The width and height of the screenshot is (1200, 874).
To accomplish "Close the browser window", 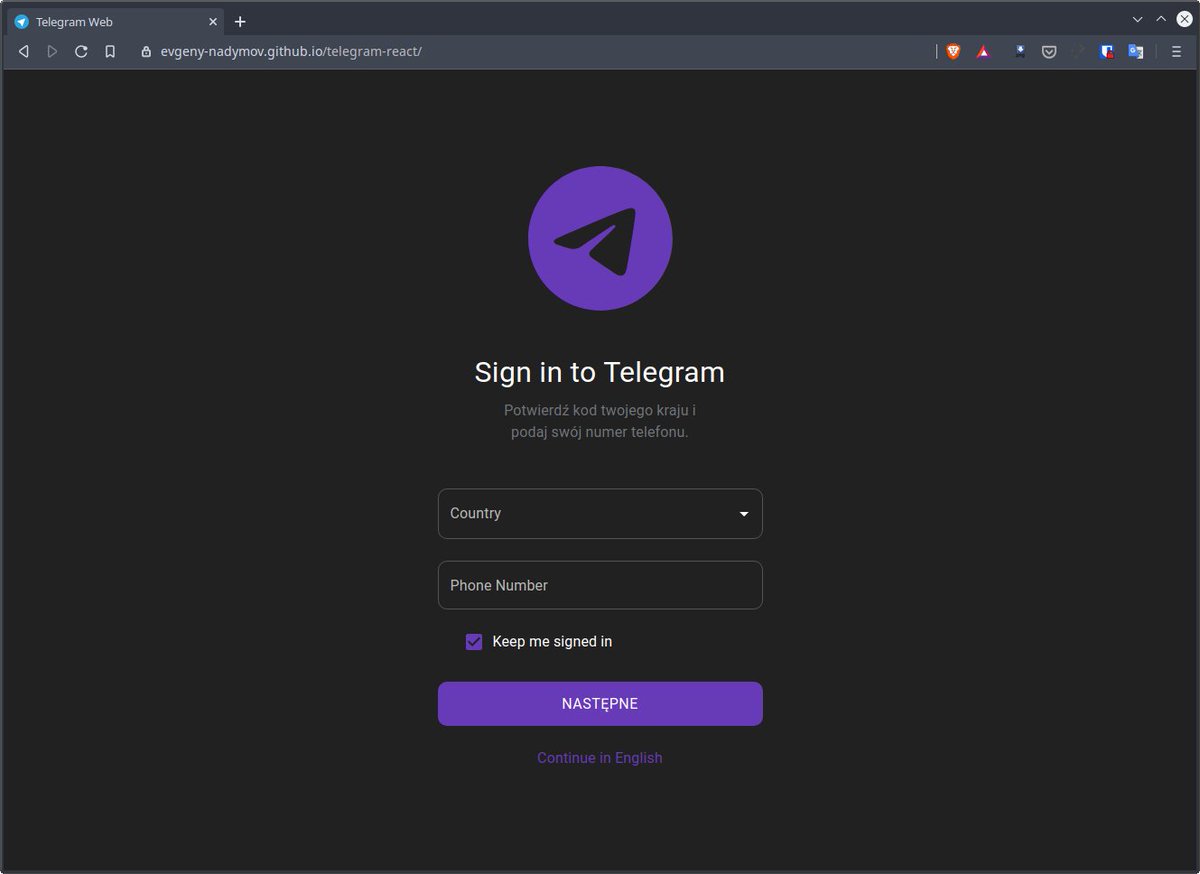I will (1184, 19).
